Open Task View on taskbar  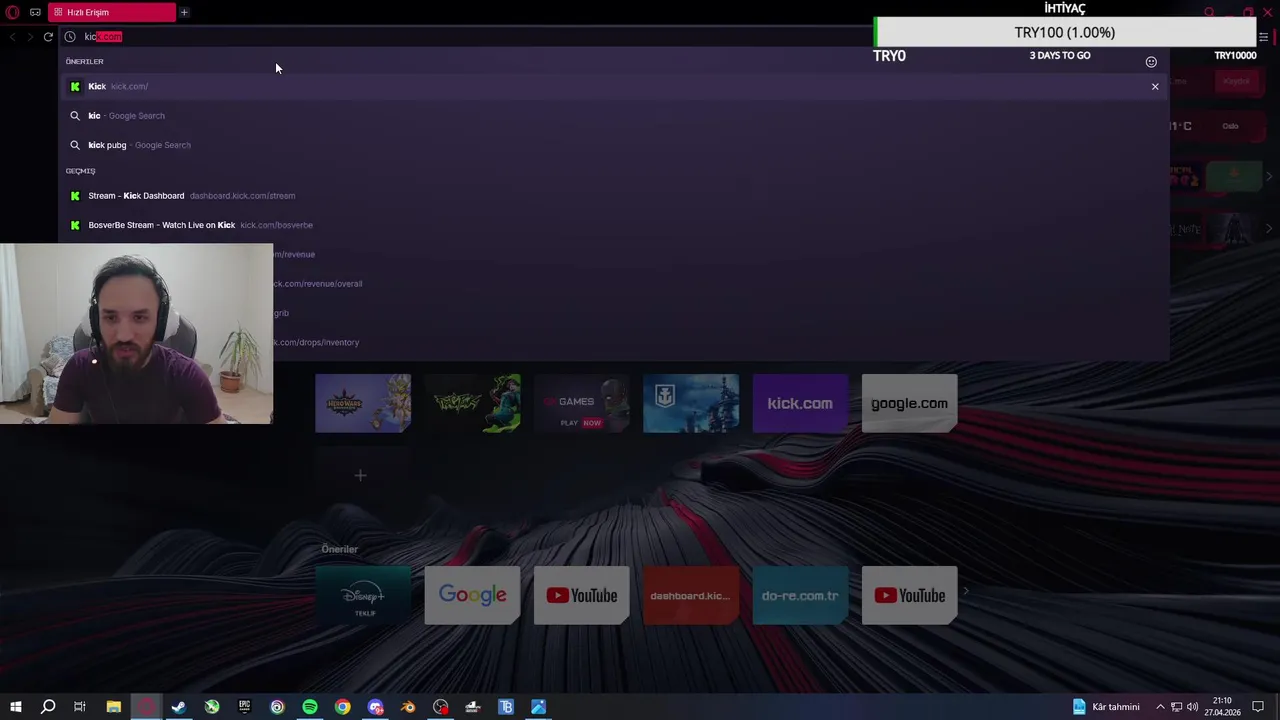pyautogui.click(x=80, y=707)
